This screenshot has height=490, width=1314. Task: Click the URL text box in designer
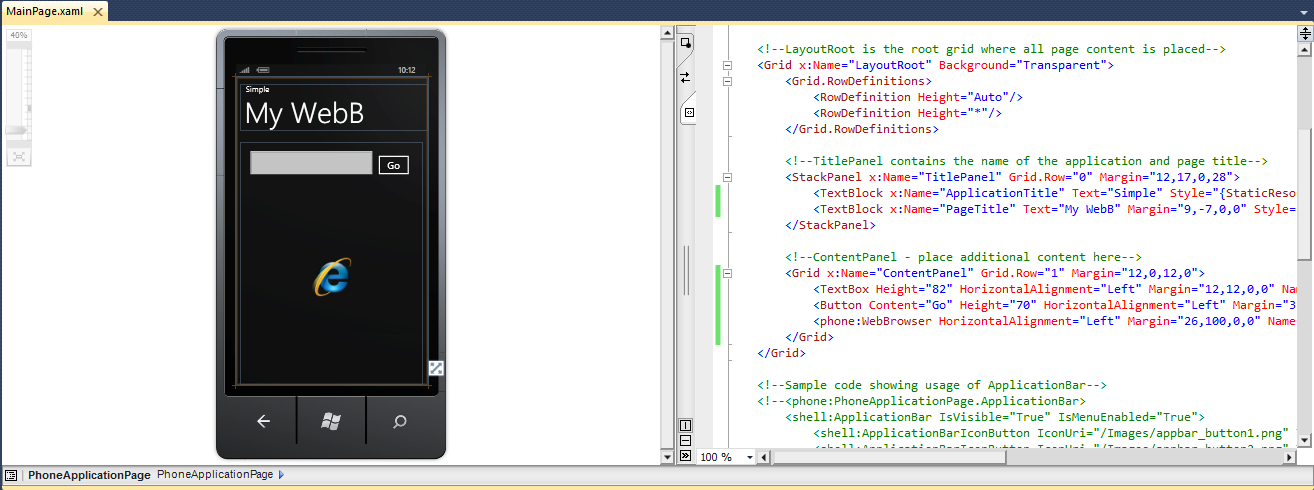click(311, 163)
